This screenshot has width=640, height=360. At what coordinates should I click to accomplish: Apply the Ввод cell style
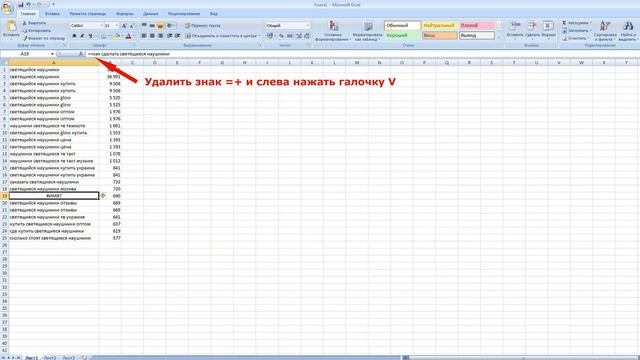pos(439,36)
